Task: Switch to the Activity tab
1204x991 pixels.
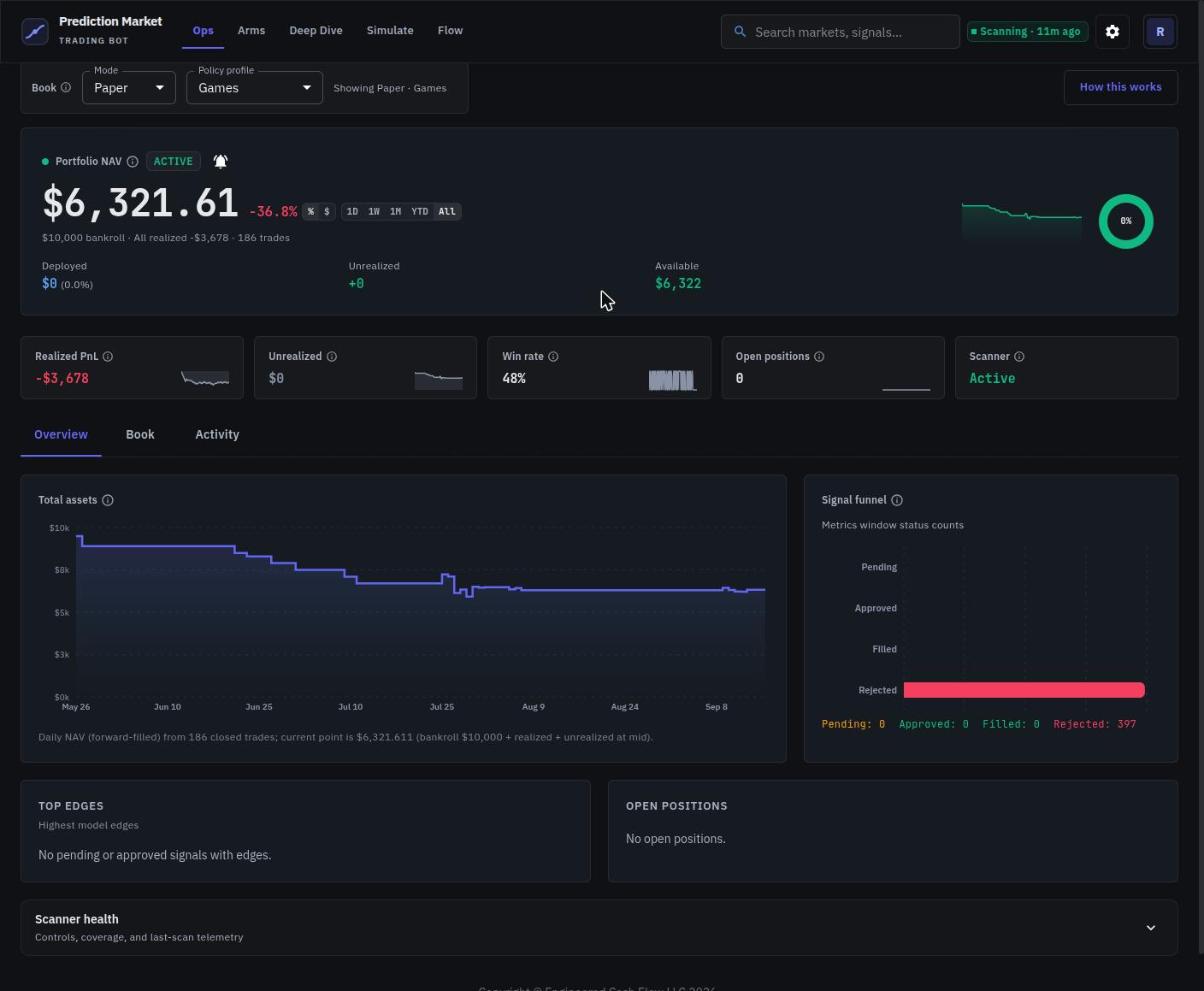Action: click(x=217, y=434)
